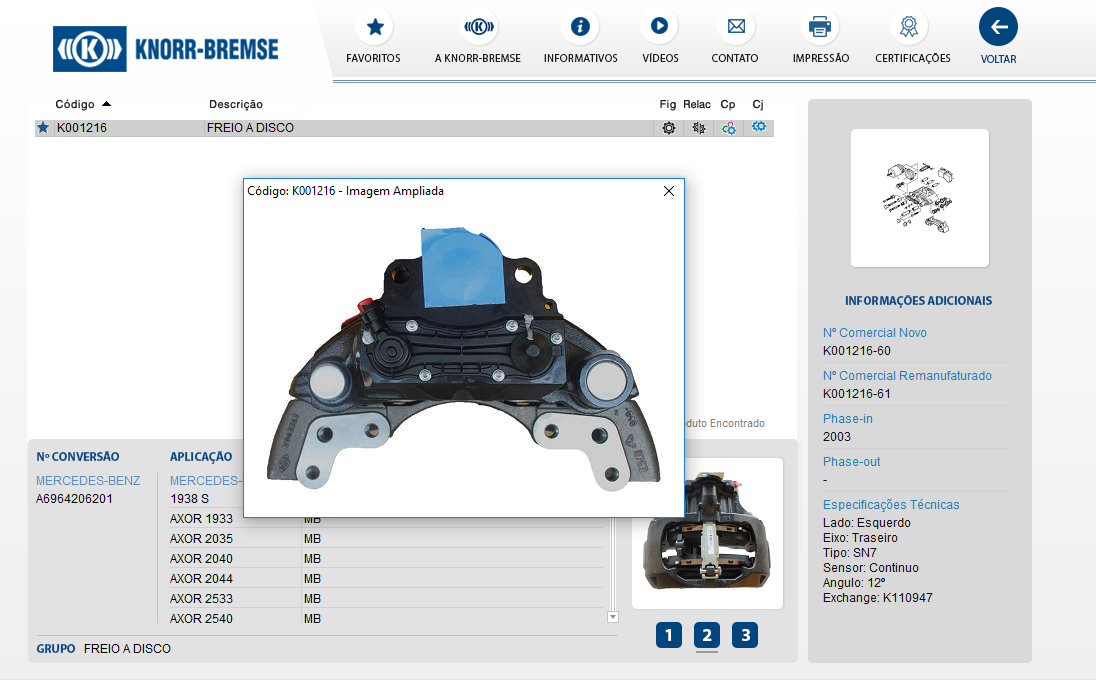Click the Cp icon in K001216 row
Viewport: 1096px width, 680px height.
tap(729, 128)
